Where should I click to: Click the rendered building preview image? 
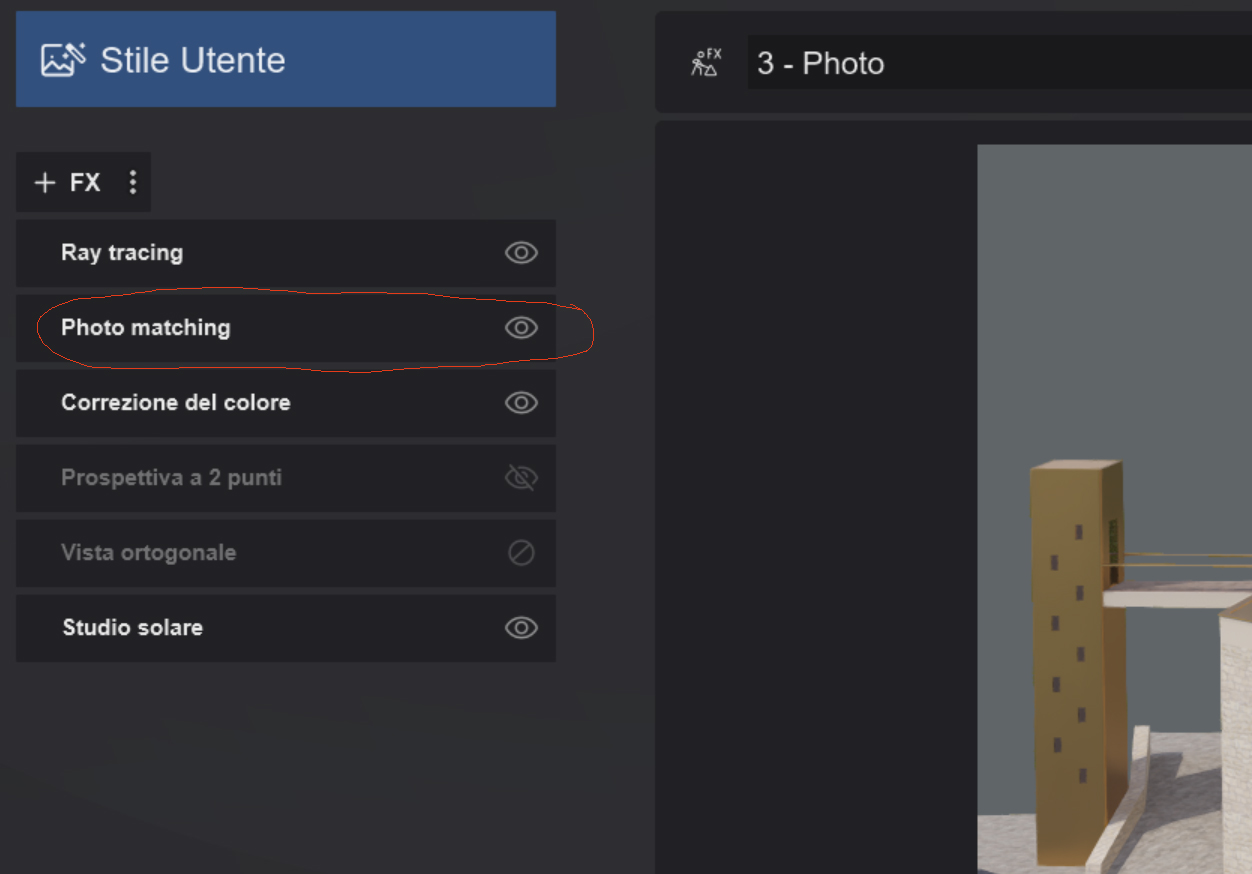[1114, 510]
